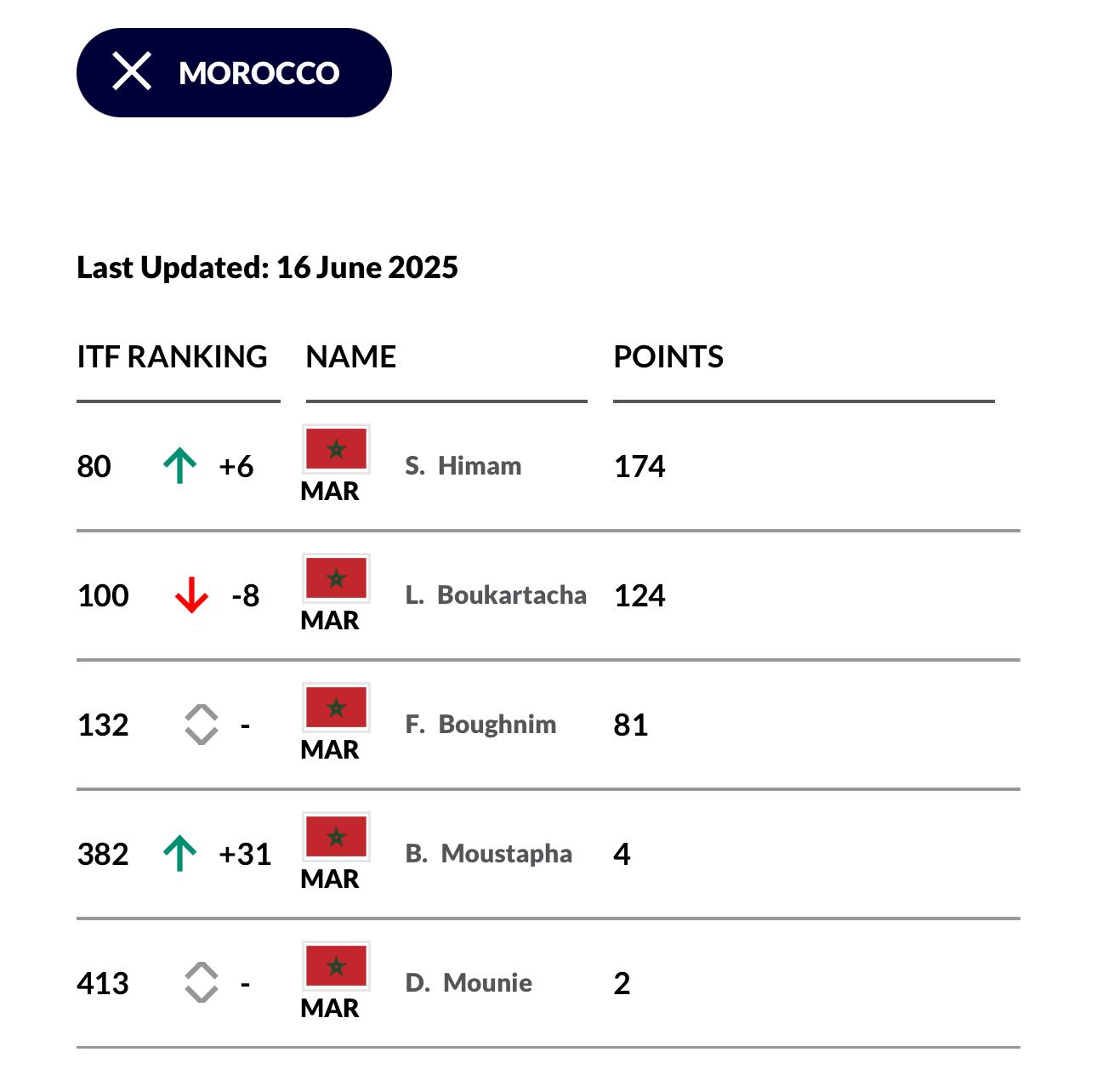Open S. Himam player profile
The image size is (1097, 1092).
pos(463,466)
